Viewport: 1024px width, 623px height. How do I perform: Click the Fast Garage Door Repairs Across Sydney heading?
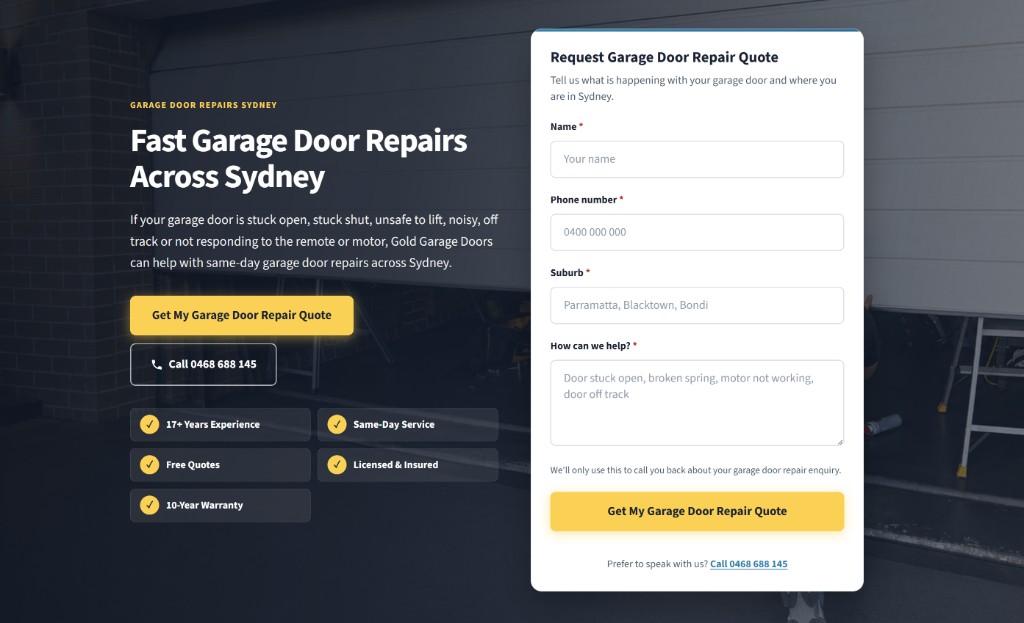coord(298,159)
